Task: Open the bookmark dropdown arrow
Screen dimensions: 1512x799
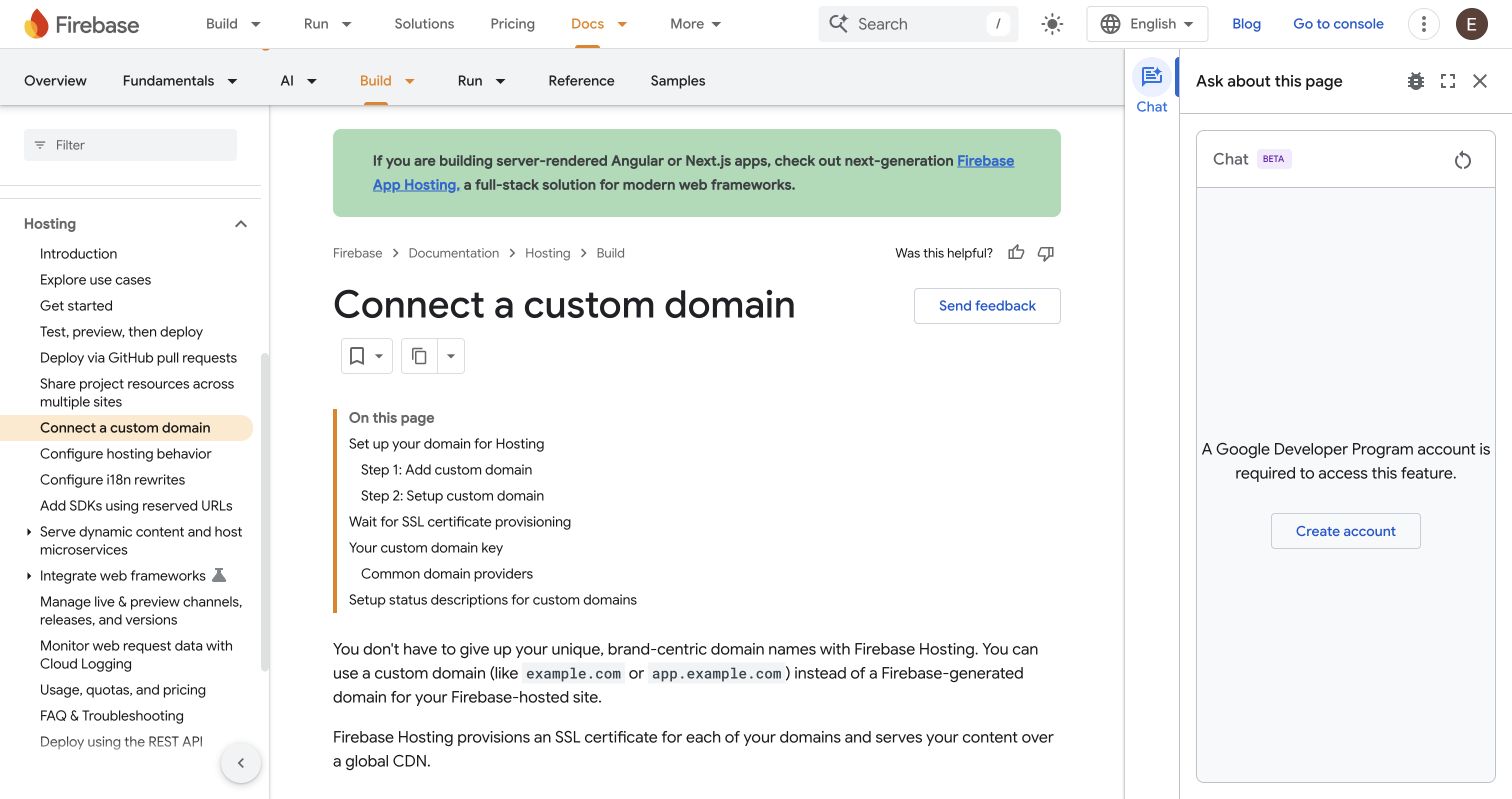Action: [x=379, y=356]
